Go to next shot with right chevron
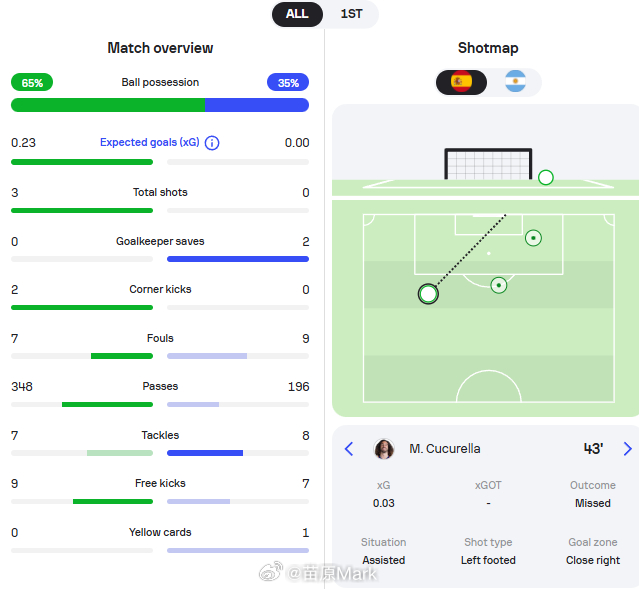This screenshot has height=589, width=639. (x=628, y=449)
